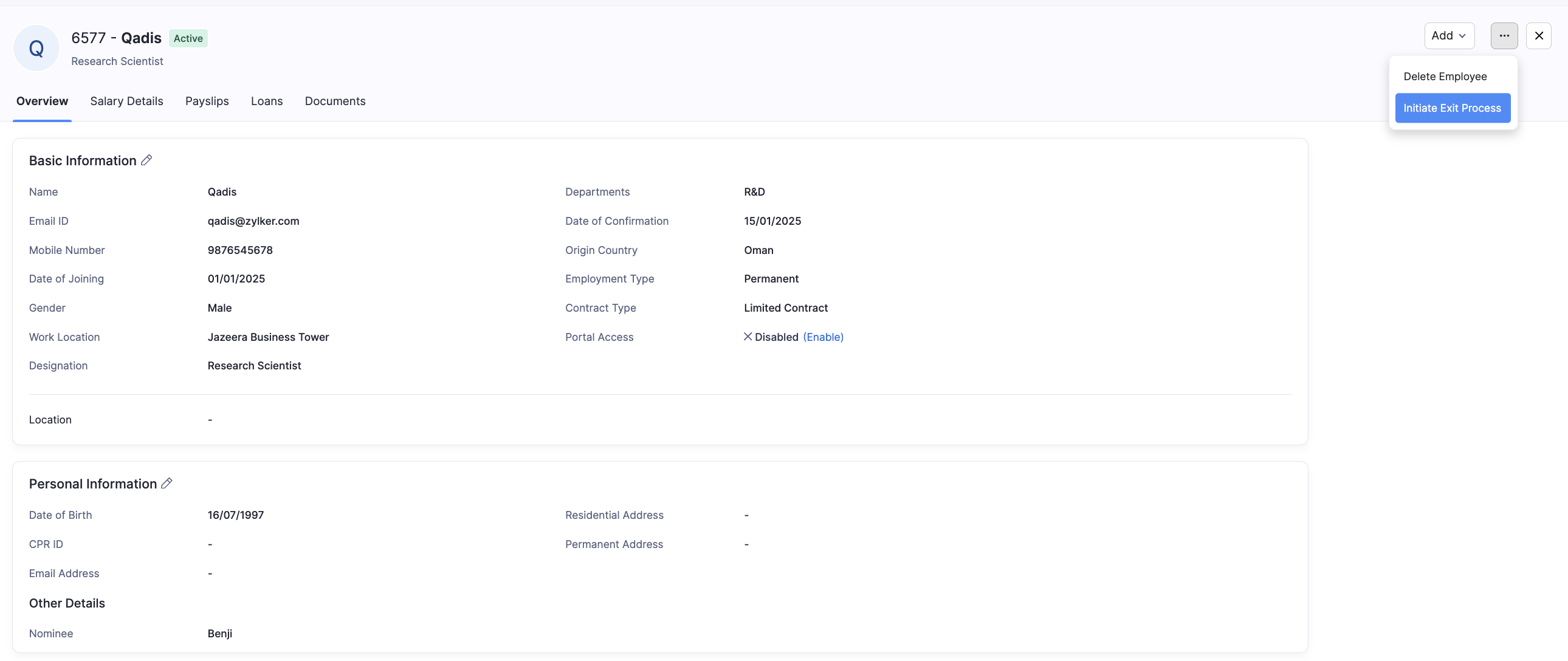Enable portal access link

(x=823, y=337)
